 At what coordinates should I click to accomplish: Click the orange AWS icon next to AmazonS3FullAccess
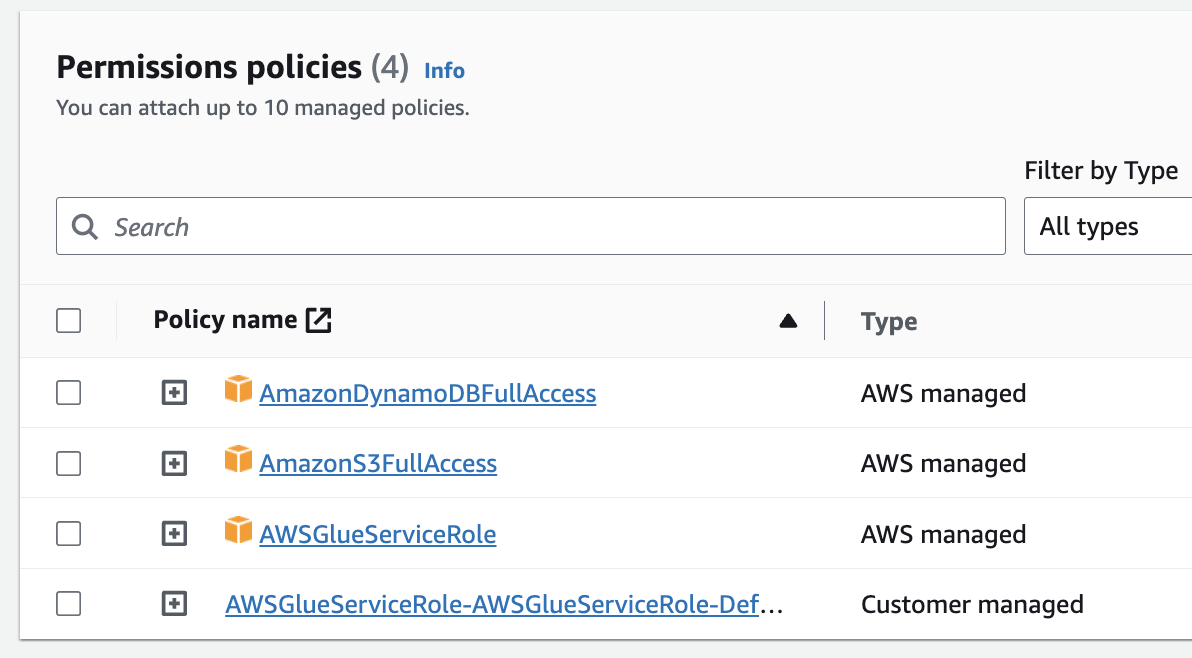click(238, 461)
